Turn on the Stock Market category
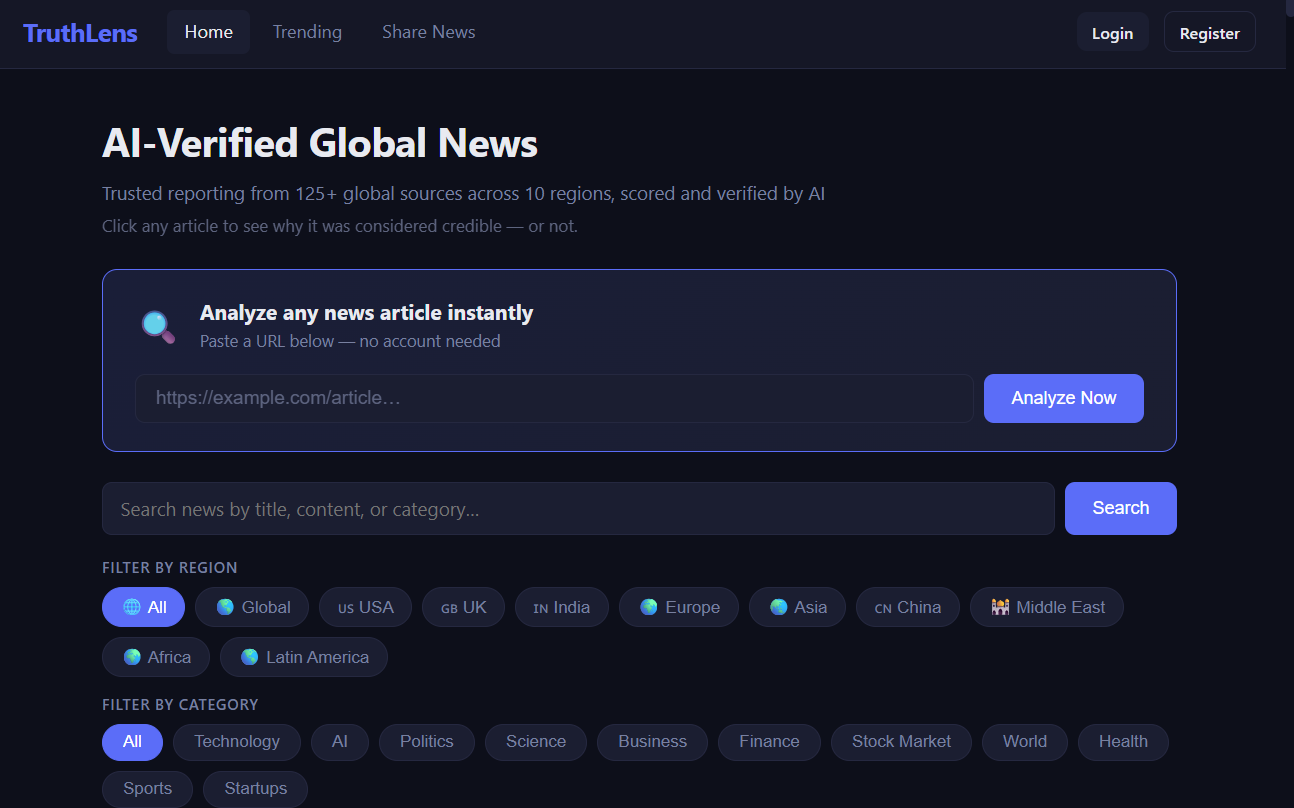 (x=901, y=742)
